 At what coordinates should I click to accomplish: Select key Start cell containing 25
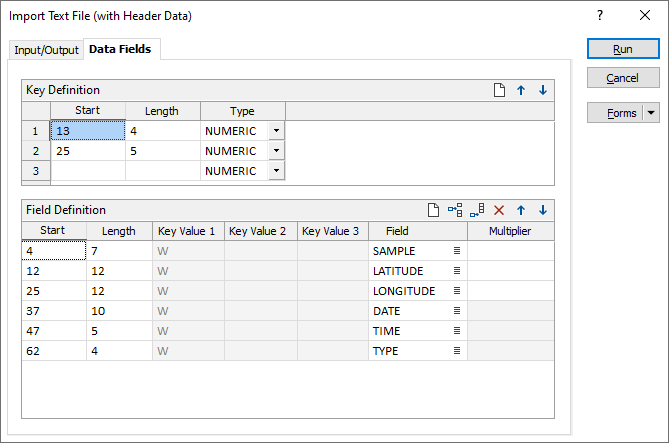click(88, 151)
